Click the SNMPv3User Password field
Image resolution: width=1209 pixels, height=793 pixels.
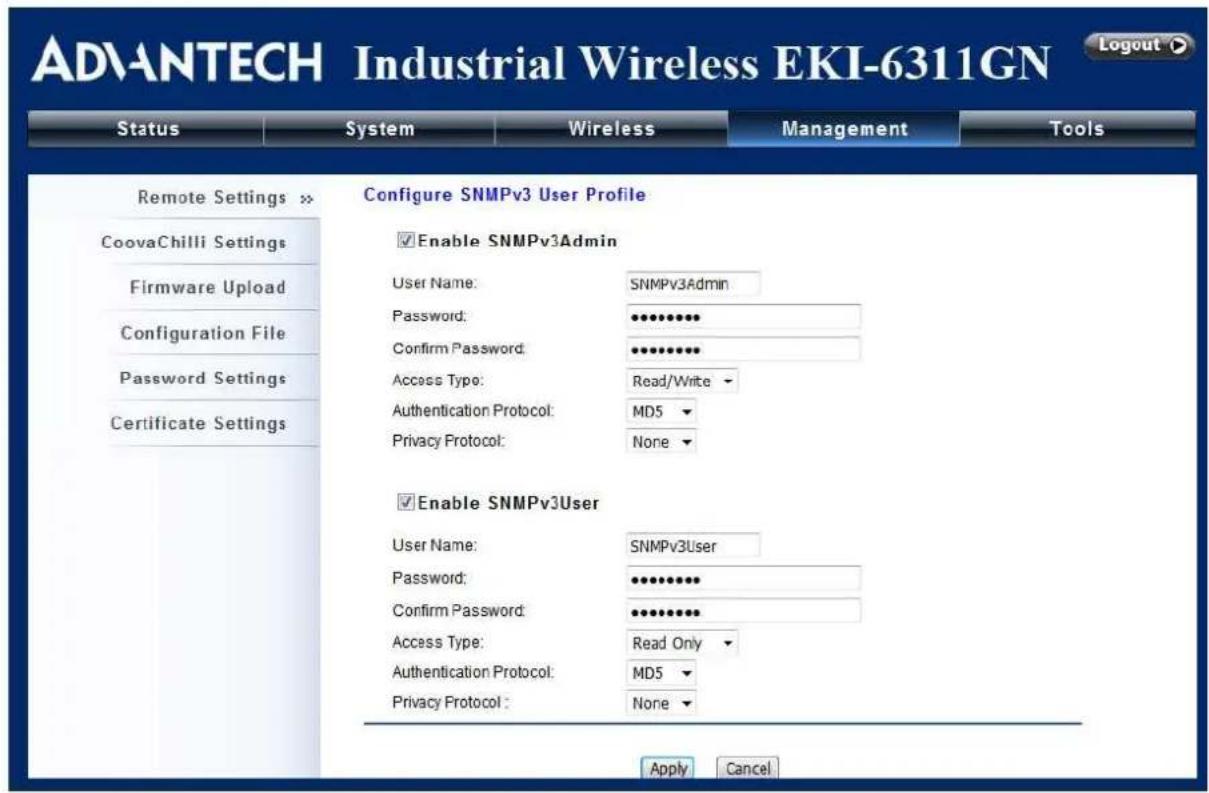tap(742, 579)
